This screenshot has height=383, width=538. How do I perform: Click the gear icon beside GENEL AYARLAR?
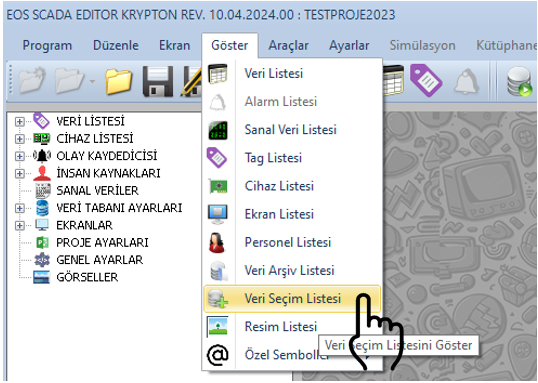click(x=42, y=260)
